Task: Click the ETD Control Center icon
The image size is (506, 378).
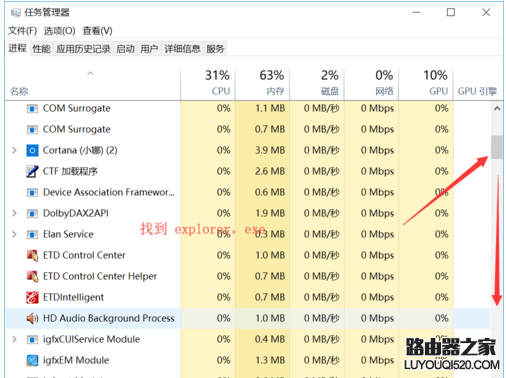Action: (x=32, y=255)
